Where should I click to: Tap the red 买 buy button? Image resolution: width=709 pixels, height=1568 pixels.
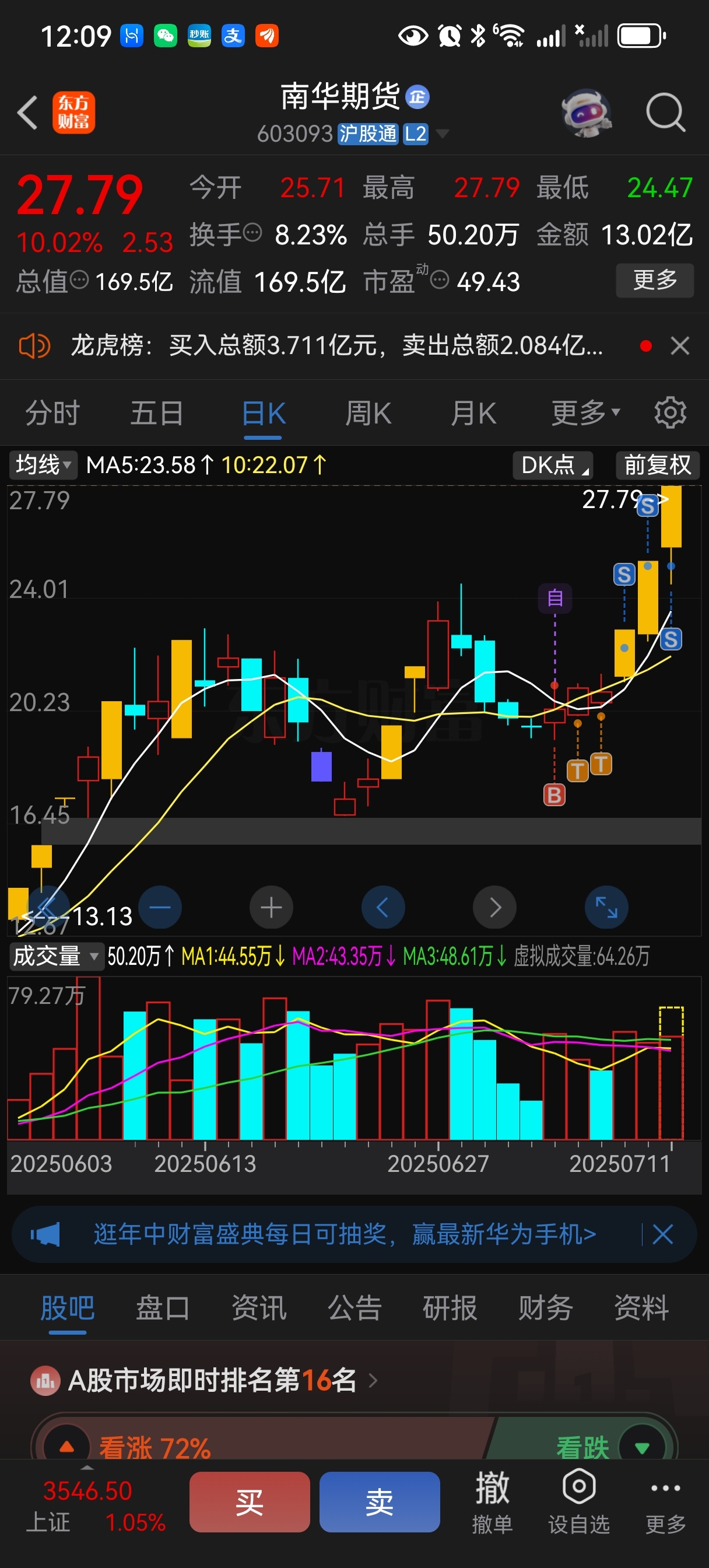[250, 1501]
